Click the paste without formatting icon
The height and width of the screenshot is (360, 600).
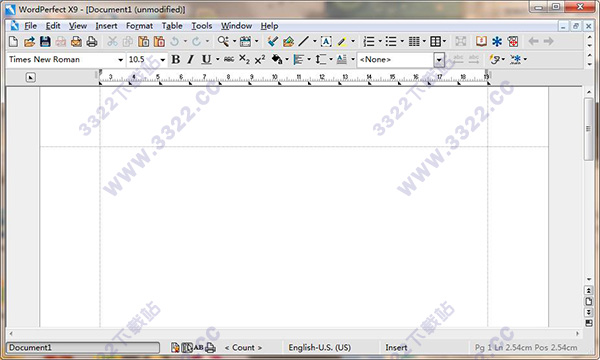pyautogui.click(x=159, y=41)
